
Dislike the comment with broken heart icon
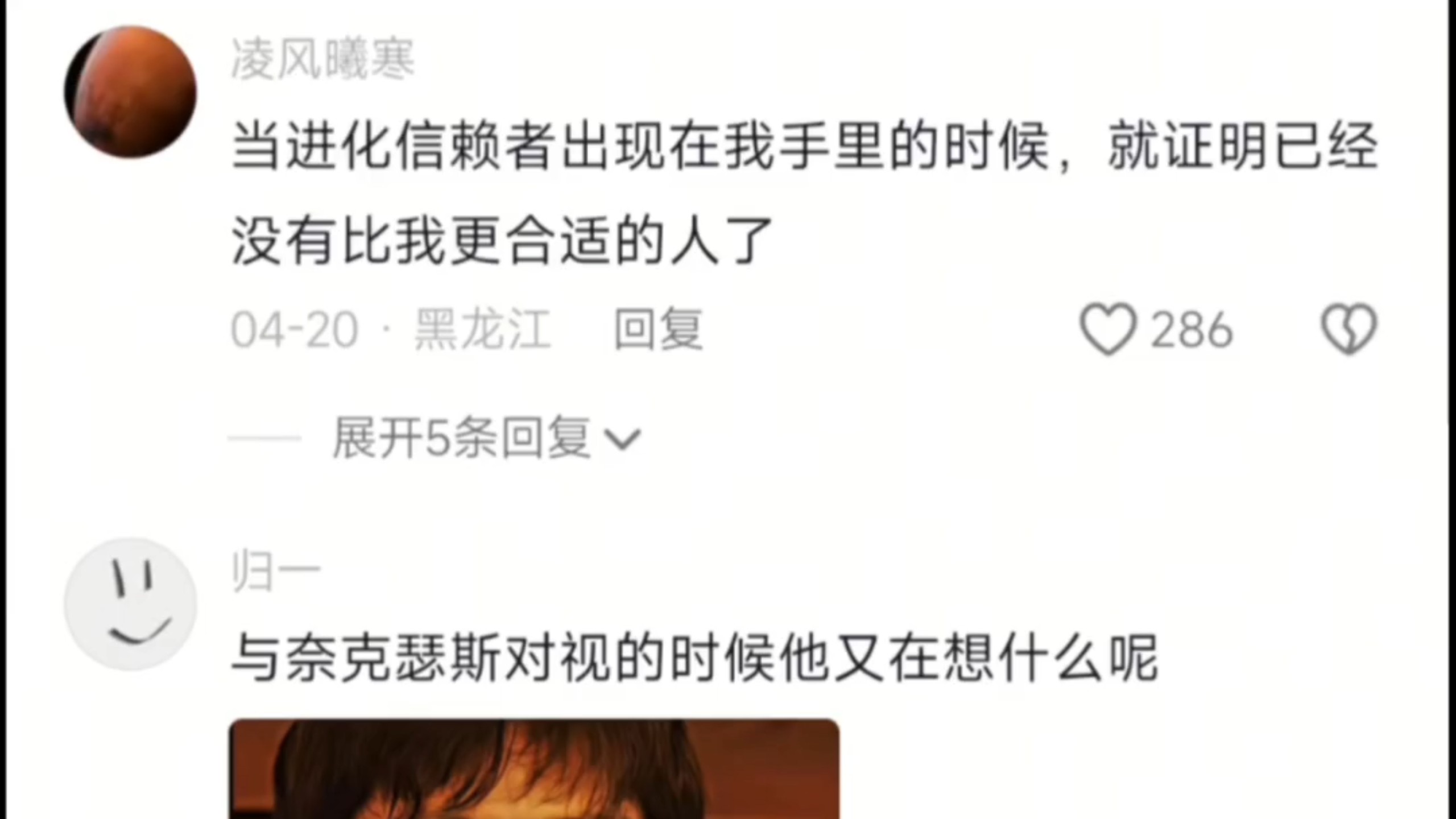(x=1349, y=329)
